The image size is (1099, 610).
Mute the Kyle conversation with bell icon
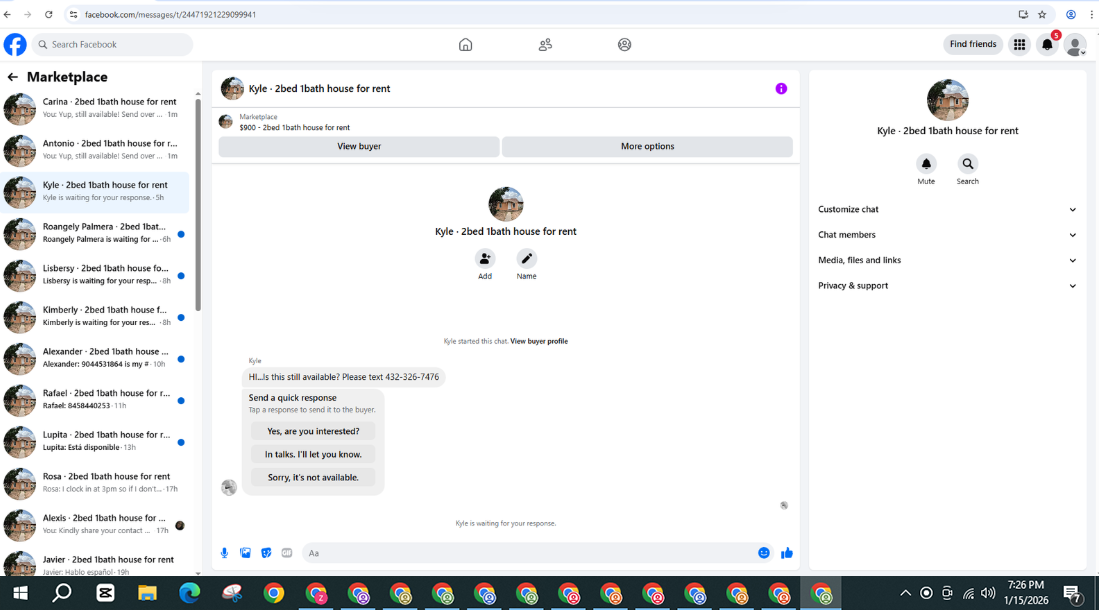[x=926, y=164]
